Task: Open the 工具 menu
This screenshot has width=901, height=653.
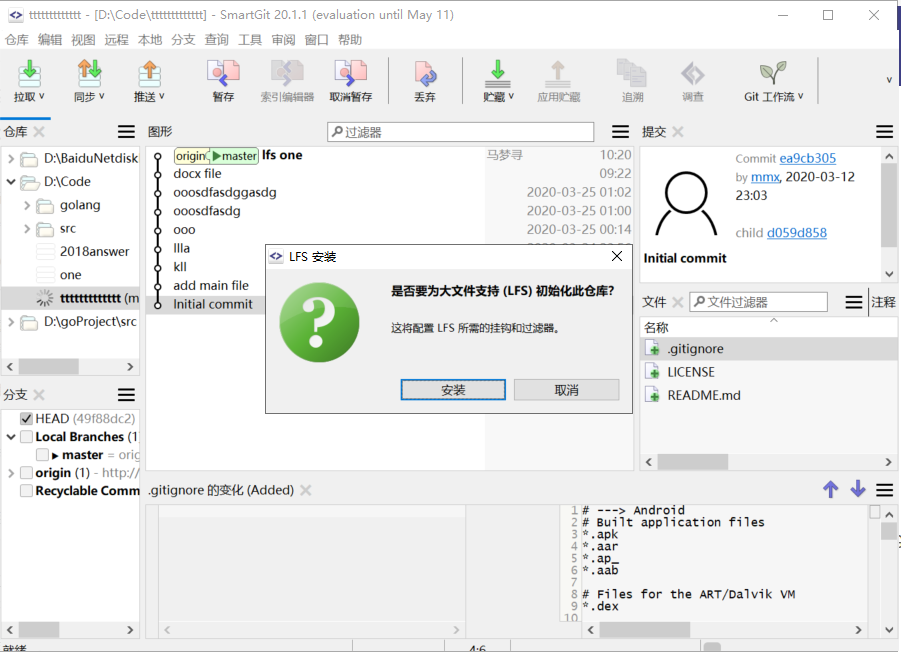Action: click(250, 40)
